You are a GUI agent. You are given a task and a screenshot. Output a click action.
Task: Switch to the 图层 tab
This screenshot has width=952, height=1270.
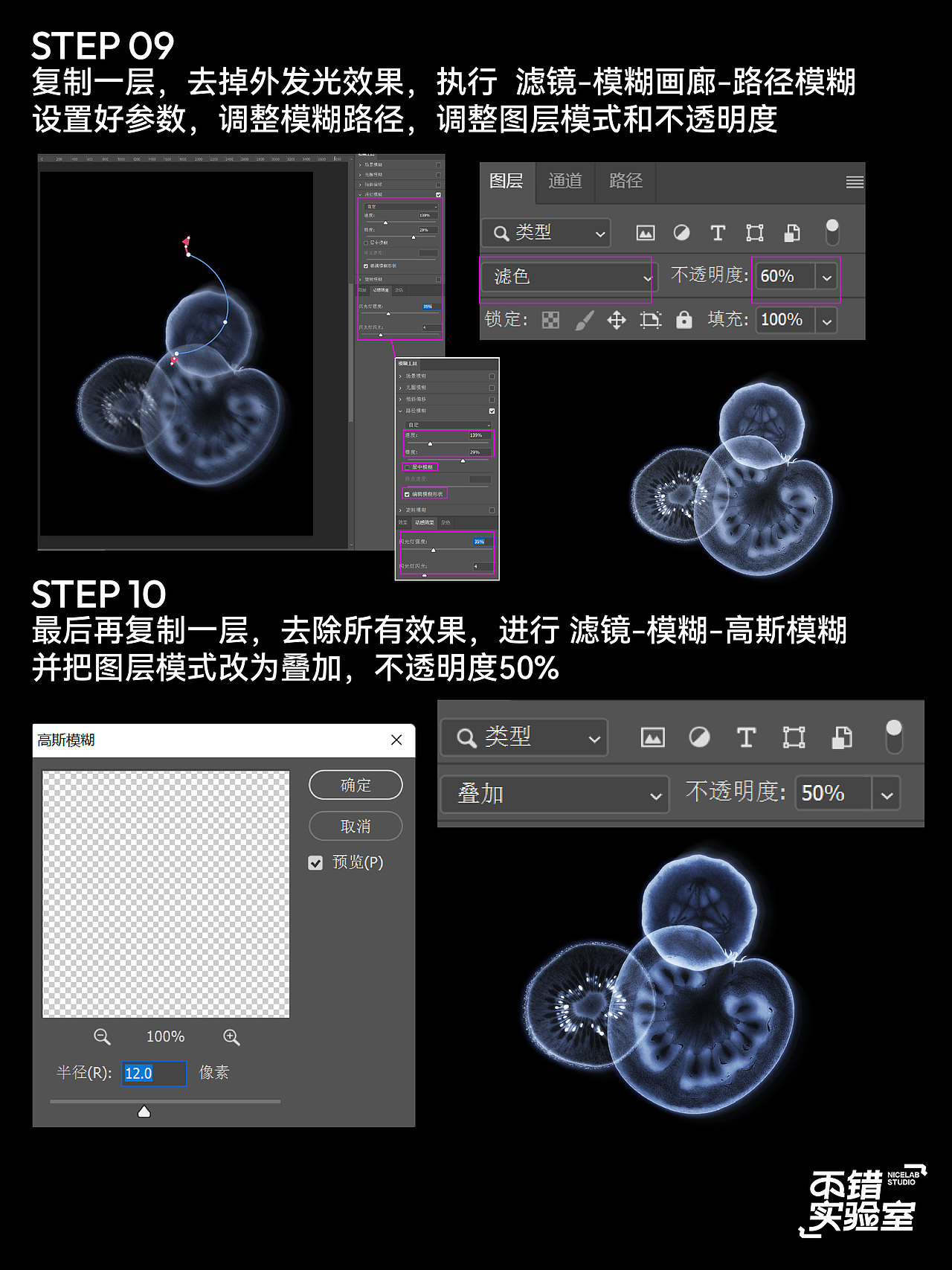coord(507,182)
